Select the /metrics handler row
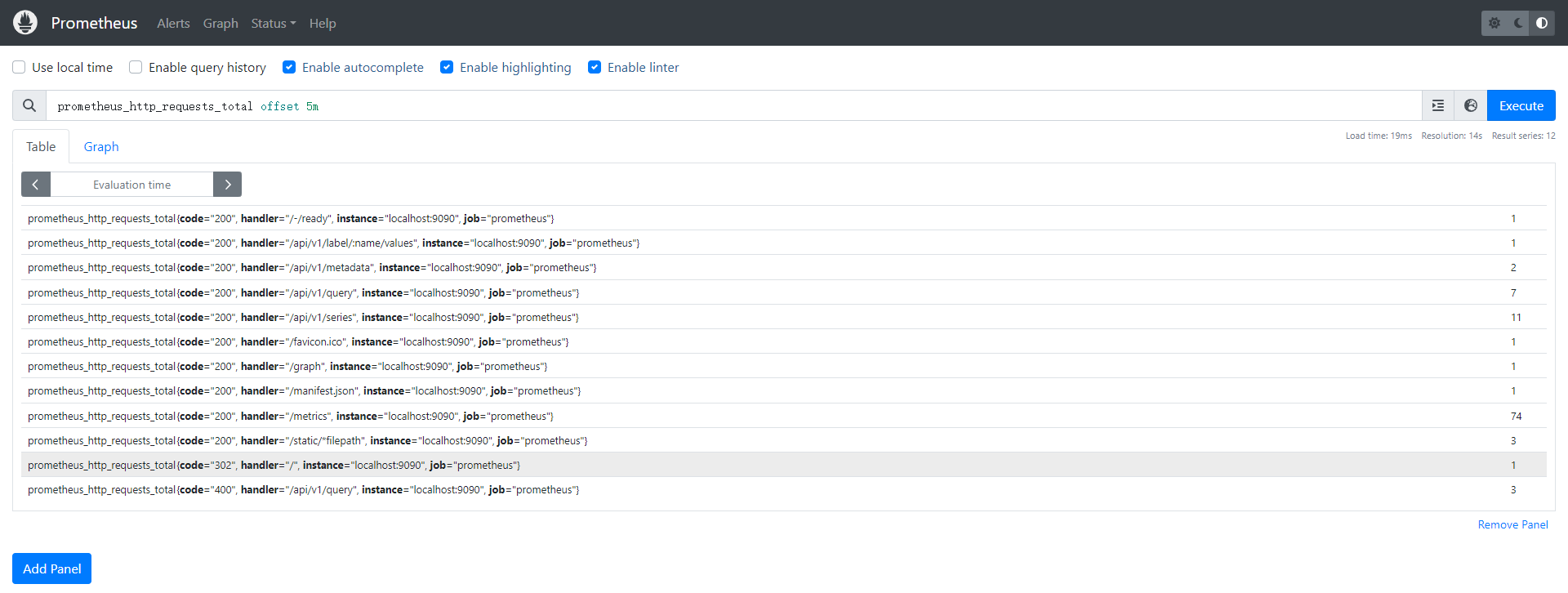Image resolution: width=1568 pixels, height=593 pixels. (784, 416)
